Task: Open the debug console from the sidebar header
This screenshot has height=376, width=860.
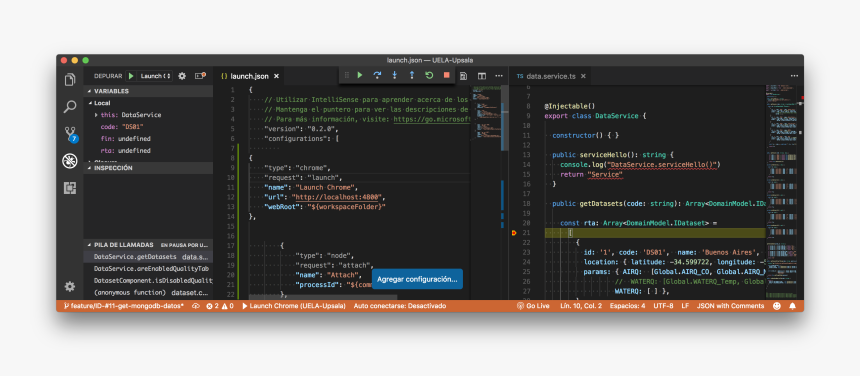Action: click(x=200, y=76)
